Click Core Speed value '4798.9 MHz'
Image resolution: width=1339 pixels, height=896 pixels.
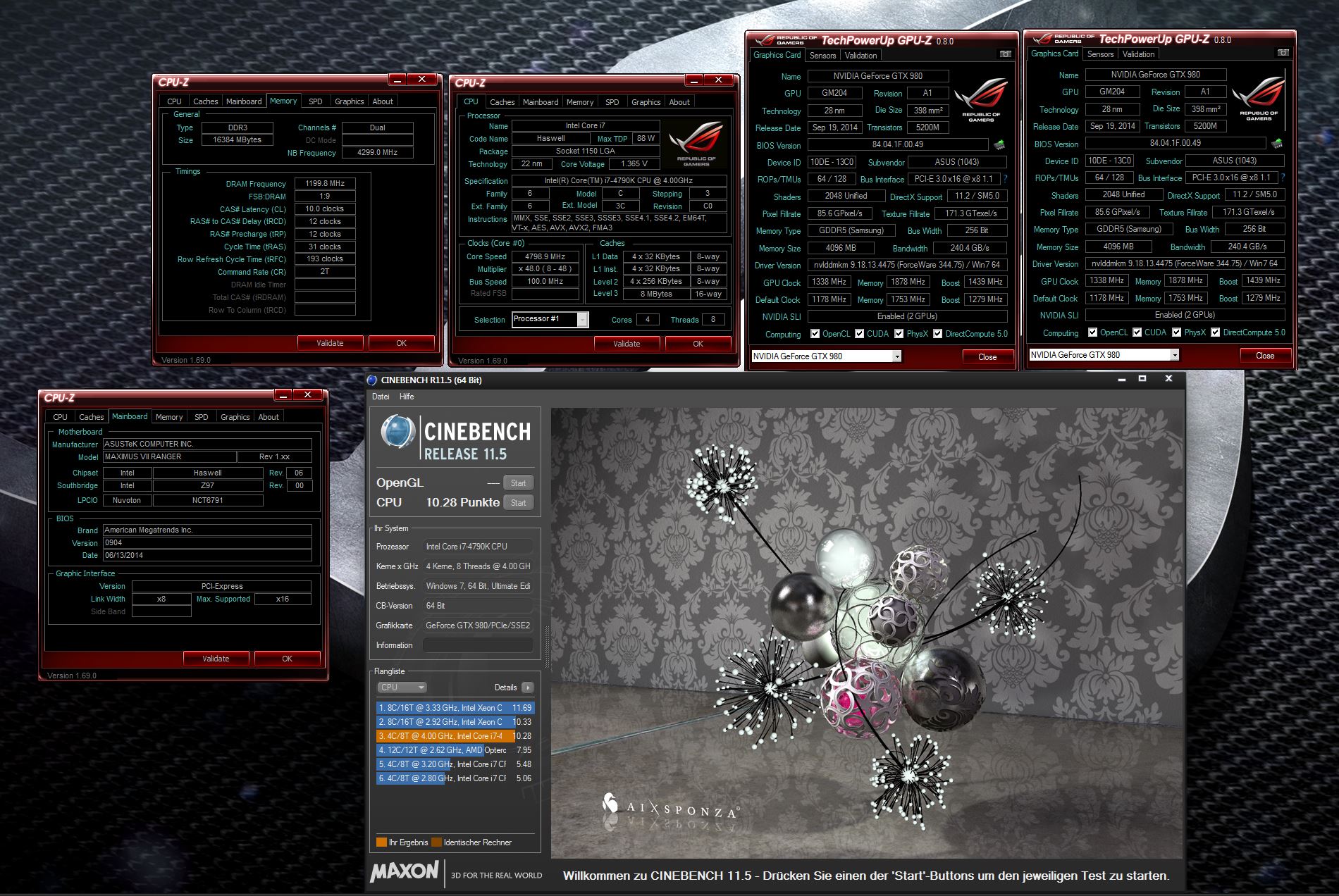[545, 256]
